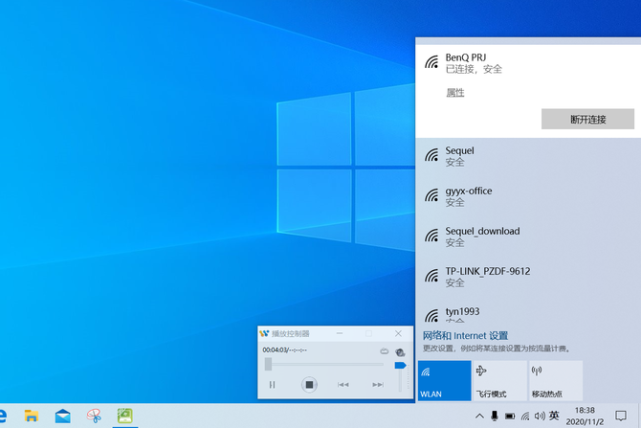Click the loop icon in playback controller
The image size is (641, 428).
(x=384, y=351)
